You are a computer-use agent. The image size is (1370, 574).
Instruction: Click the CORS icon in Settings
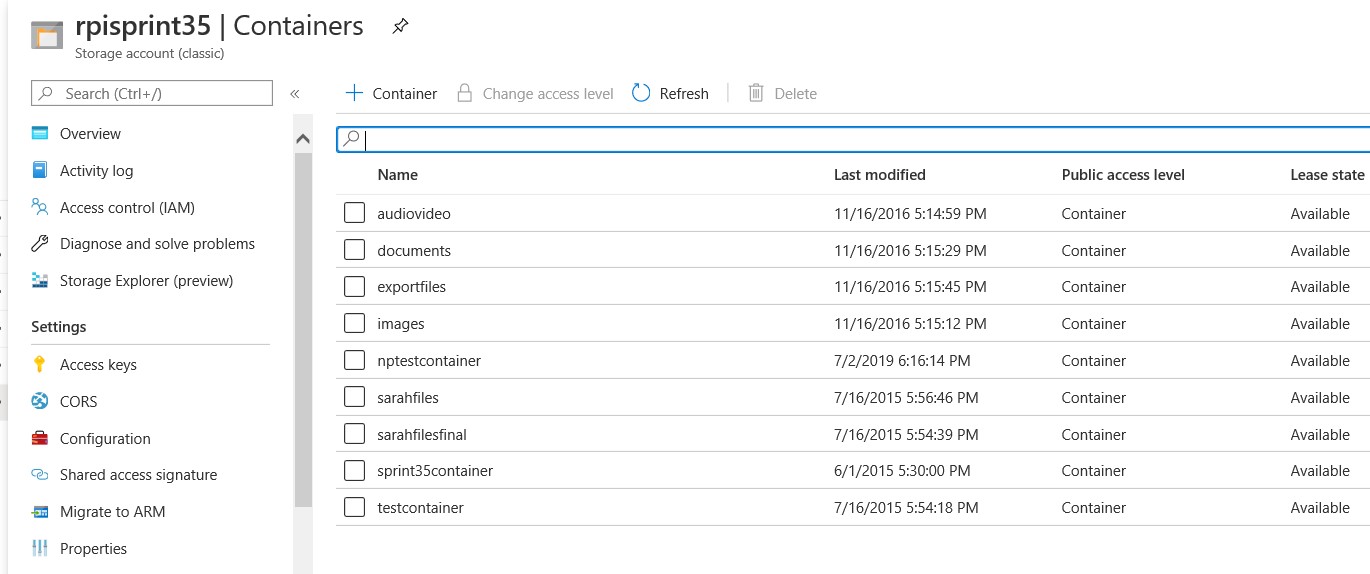40,402
